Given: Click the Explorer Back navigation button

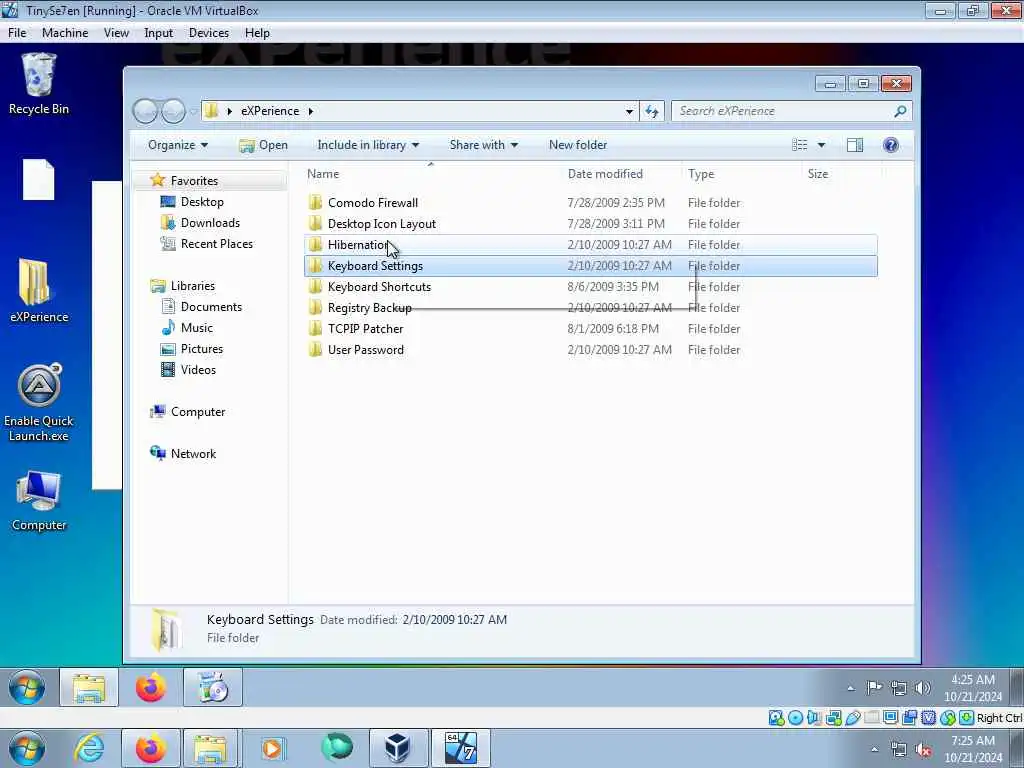Looking at the screenshot, I should point(145,111).
